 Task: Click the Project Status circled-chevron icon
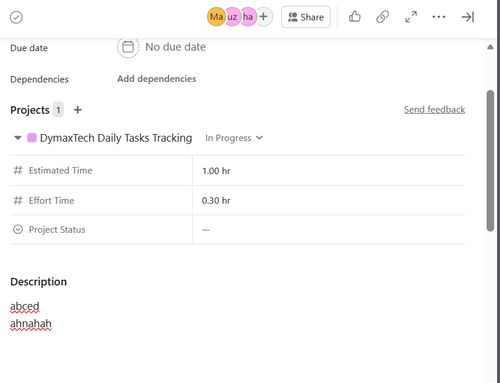coord(18,229)
